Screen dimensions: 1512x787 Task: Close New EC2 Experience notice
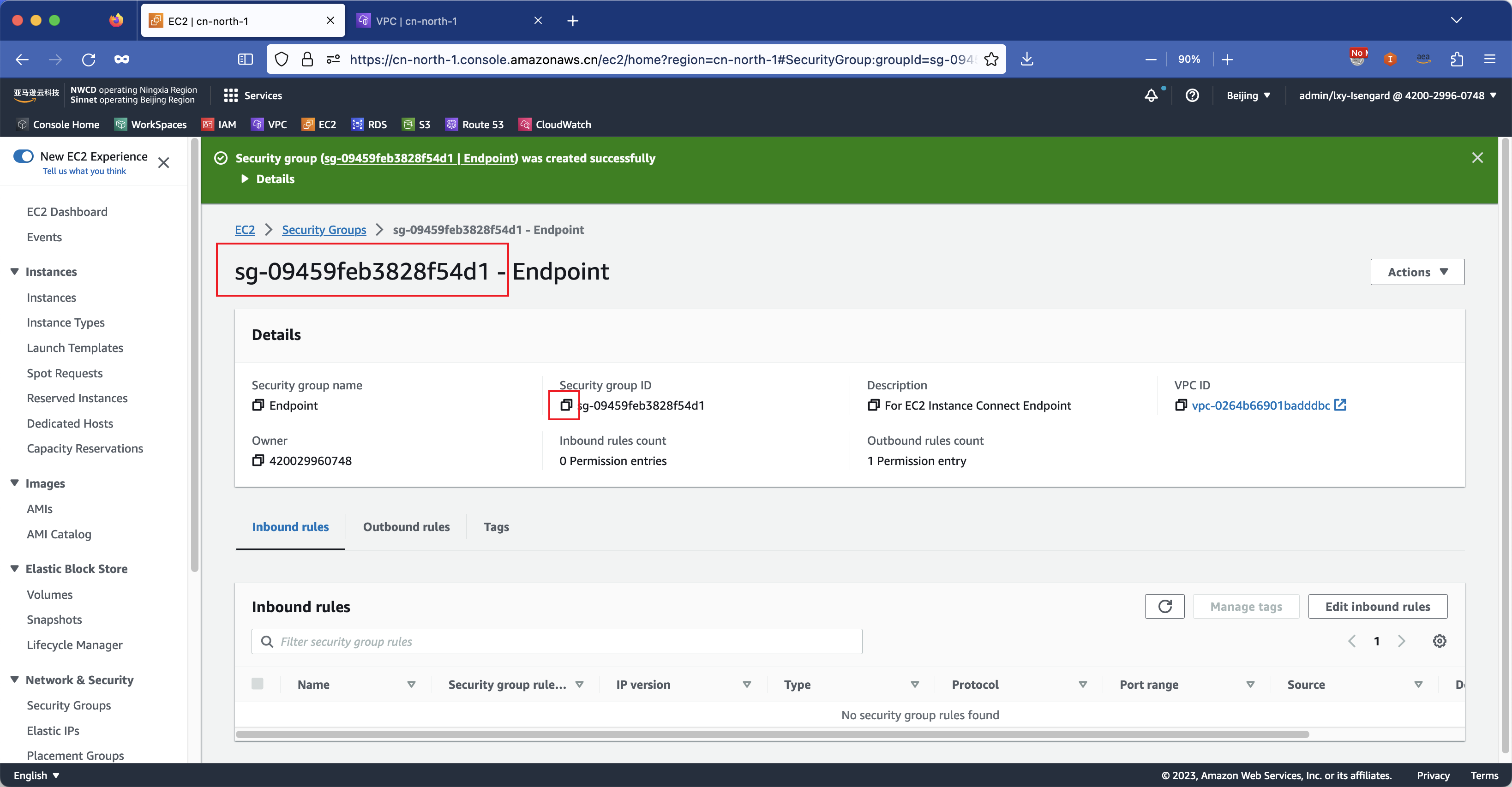tap(163, 162)
